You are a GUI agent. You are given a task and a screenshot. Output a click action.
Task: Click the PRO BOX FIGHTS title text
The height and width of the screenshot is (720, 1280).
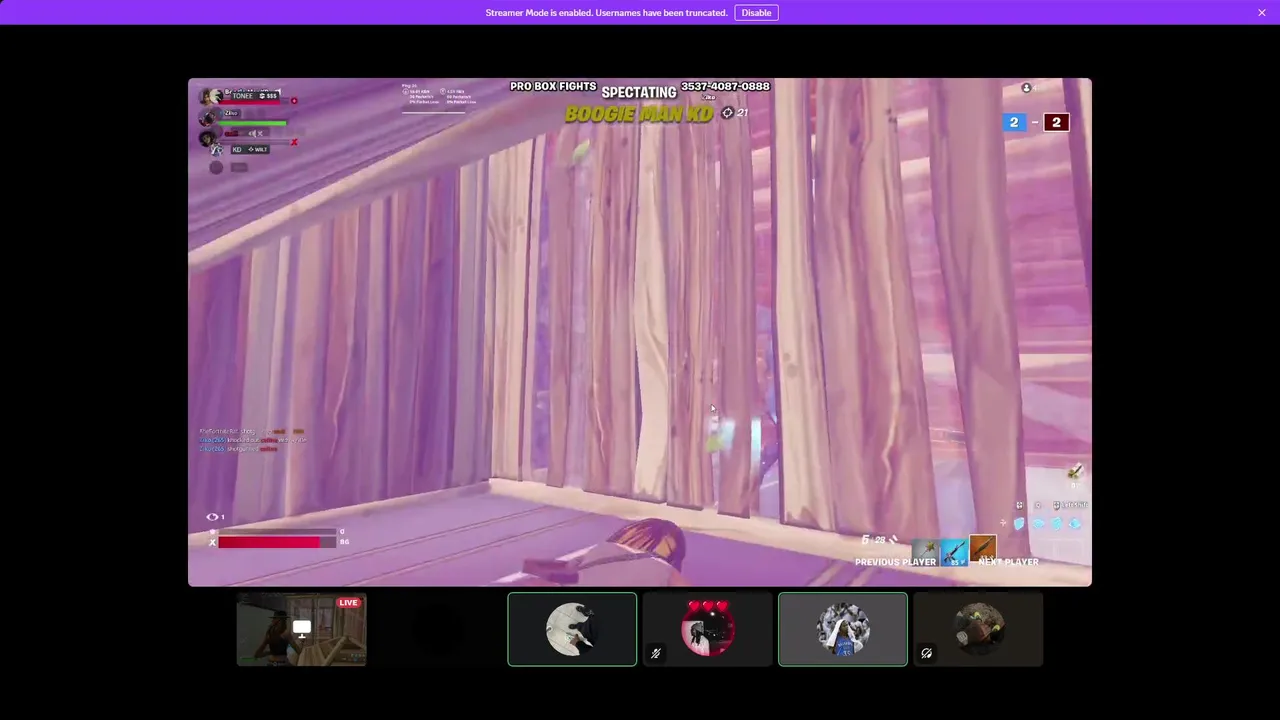click(x=553, y=87)
